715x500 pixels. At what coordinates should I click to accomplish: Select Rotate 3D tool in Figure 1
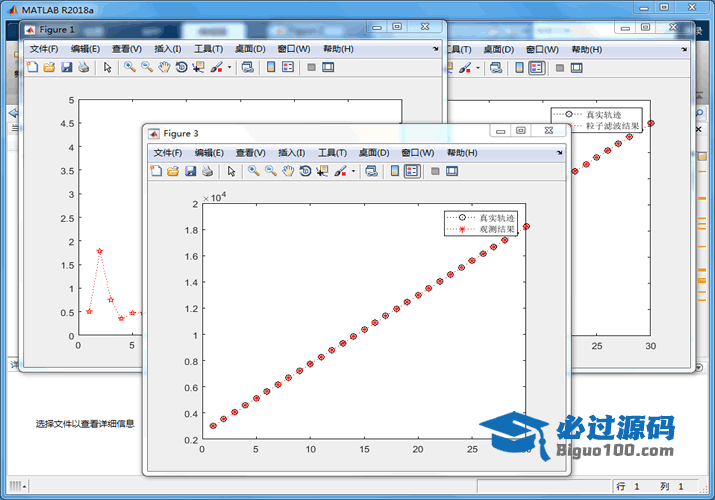pyautogui.click(x=181, y=67)
